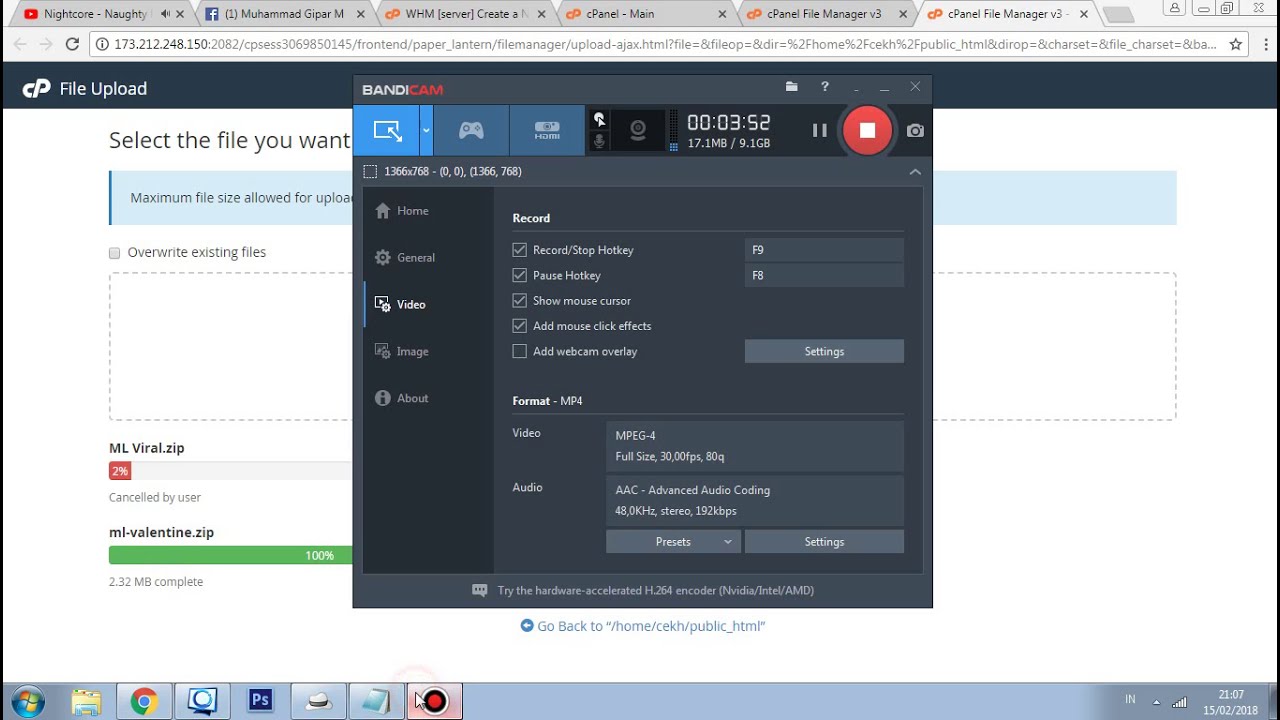The image size is (1280, 720).
Task: Switch to cPanel - Main tab
Action: click(x=647, y=14)
